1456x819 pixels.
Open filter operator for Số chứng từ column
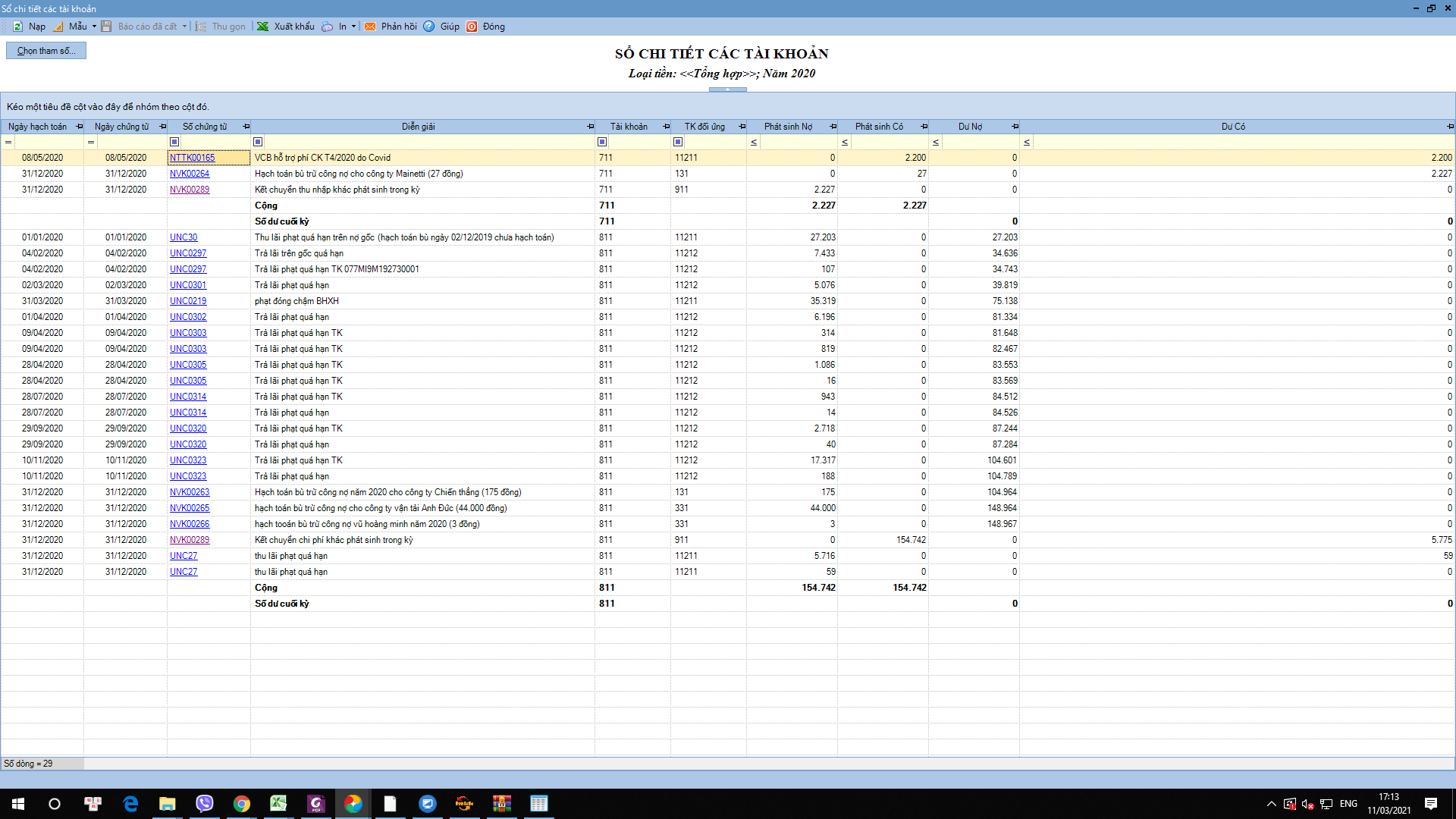tap(174, 142)
